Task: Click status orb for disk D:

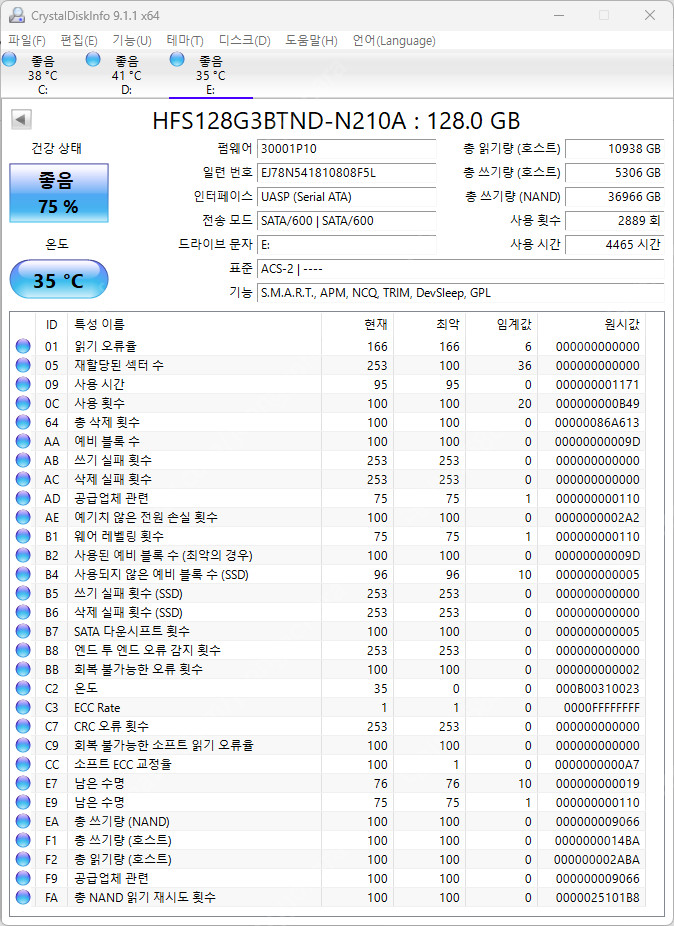Action: 93,59
